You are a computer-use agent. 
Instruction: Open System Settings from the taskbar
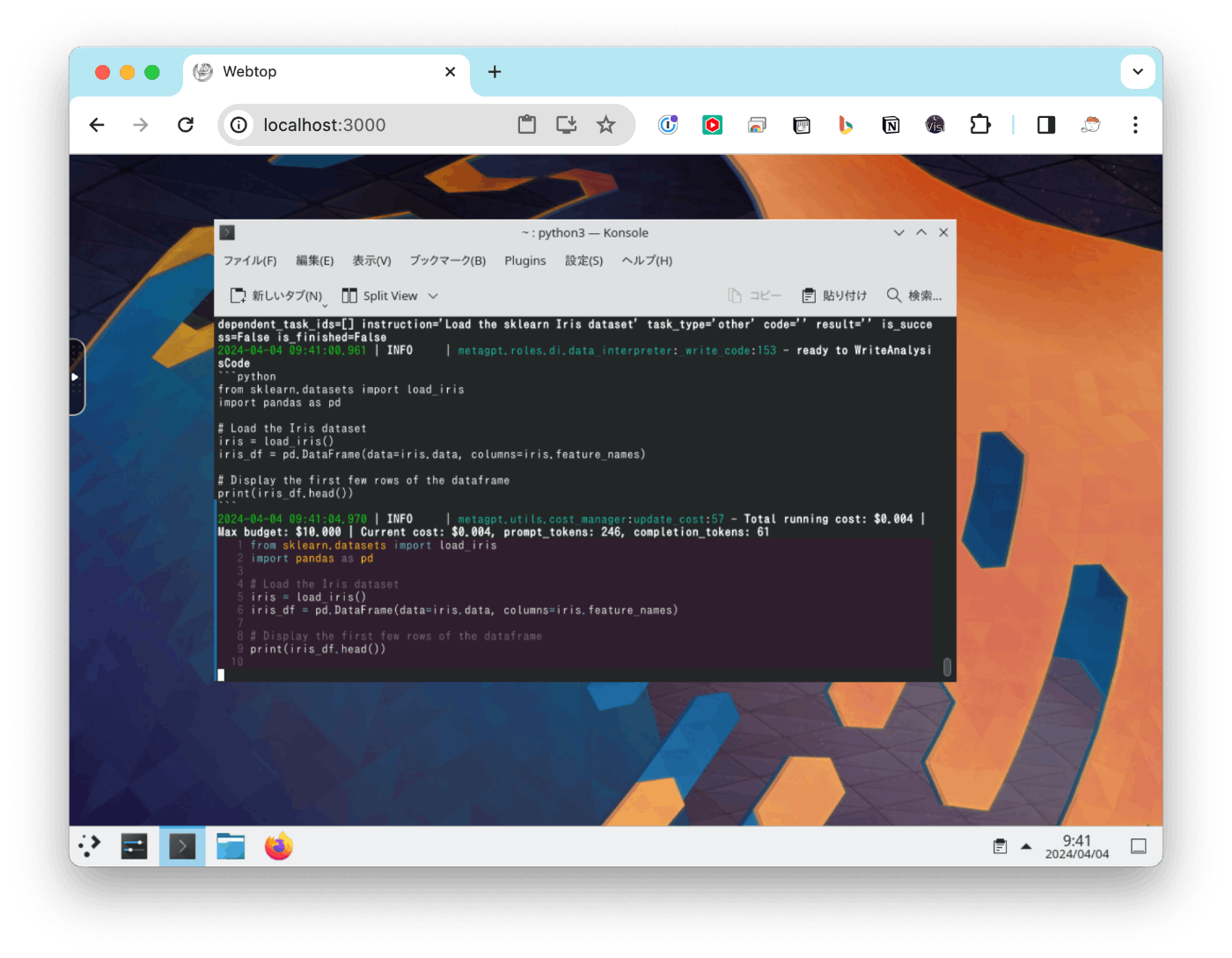[134, 846]
